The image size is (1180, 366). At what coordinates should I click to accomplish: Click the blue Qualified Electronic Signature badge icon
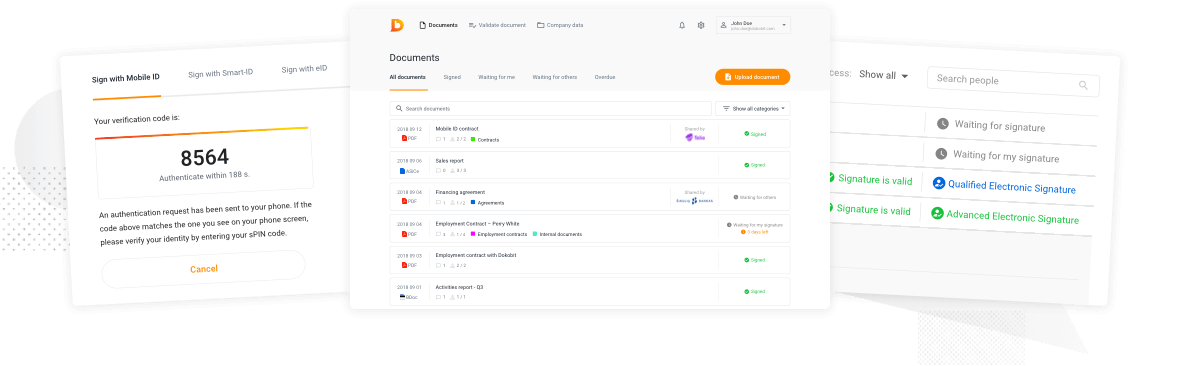pos(938,183)
